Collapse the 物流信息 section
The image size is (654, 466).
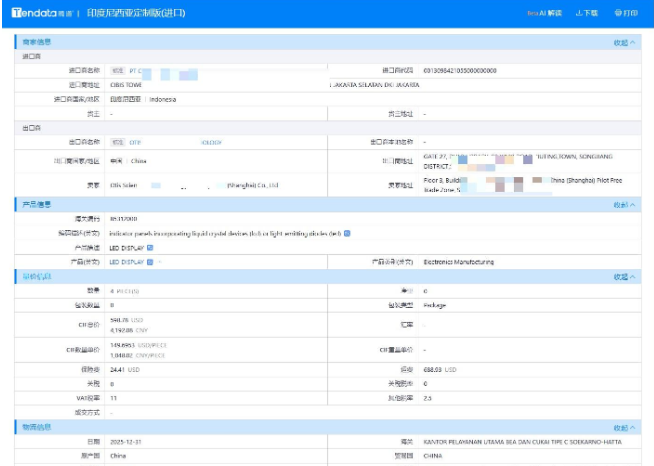pos(624,427)
